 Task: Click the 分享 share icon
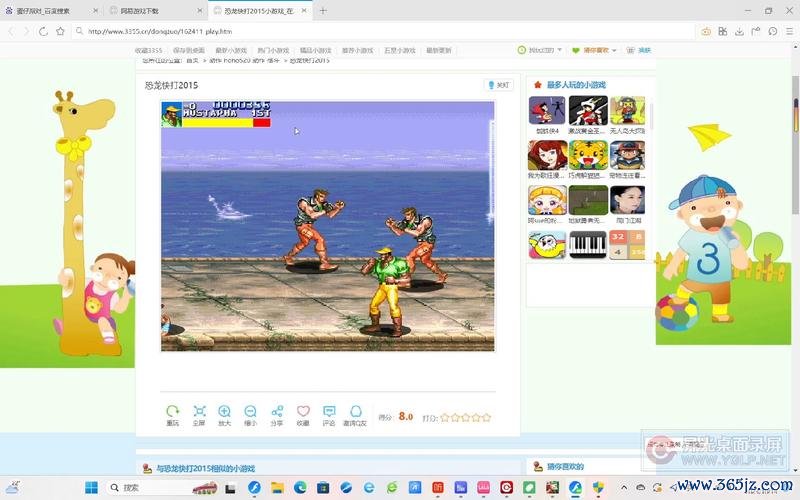pyautogui.click(x=277, y=412)
